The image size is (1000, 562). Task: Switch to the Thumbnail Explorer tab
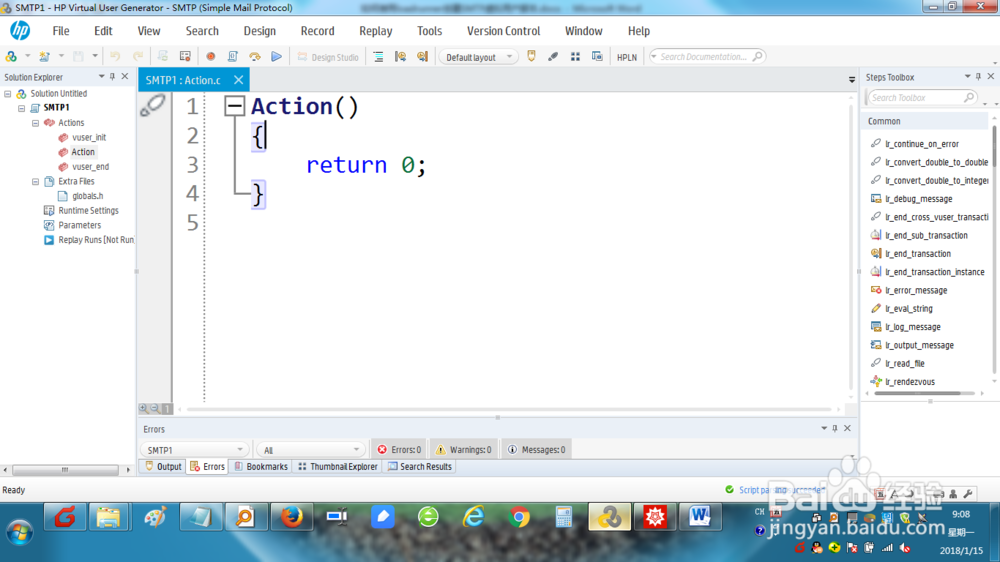337,467
